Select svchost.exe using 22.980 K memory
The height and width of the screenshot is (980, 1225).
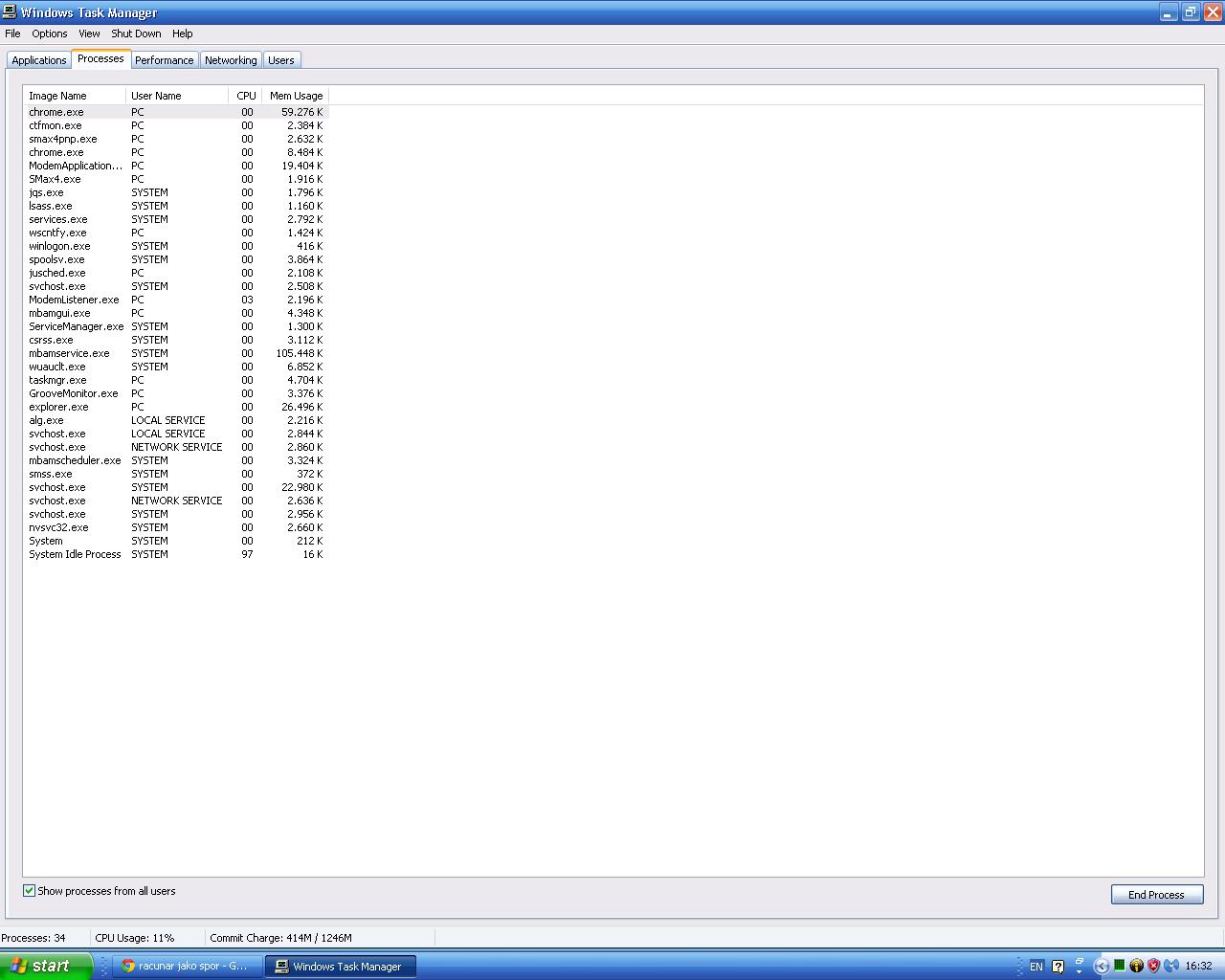click(x=176, y=487)
